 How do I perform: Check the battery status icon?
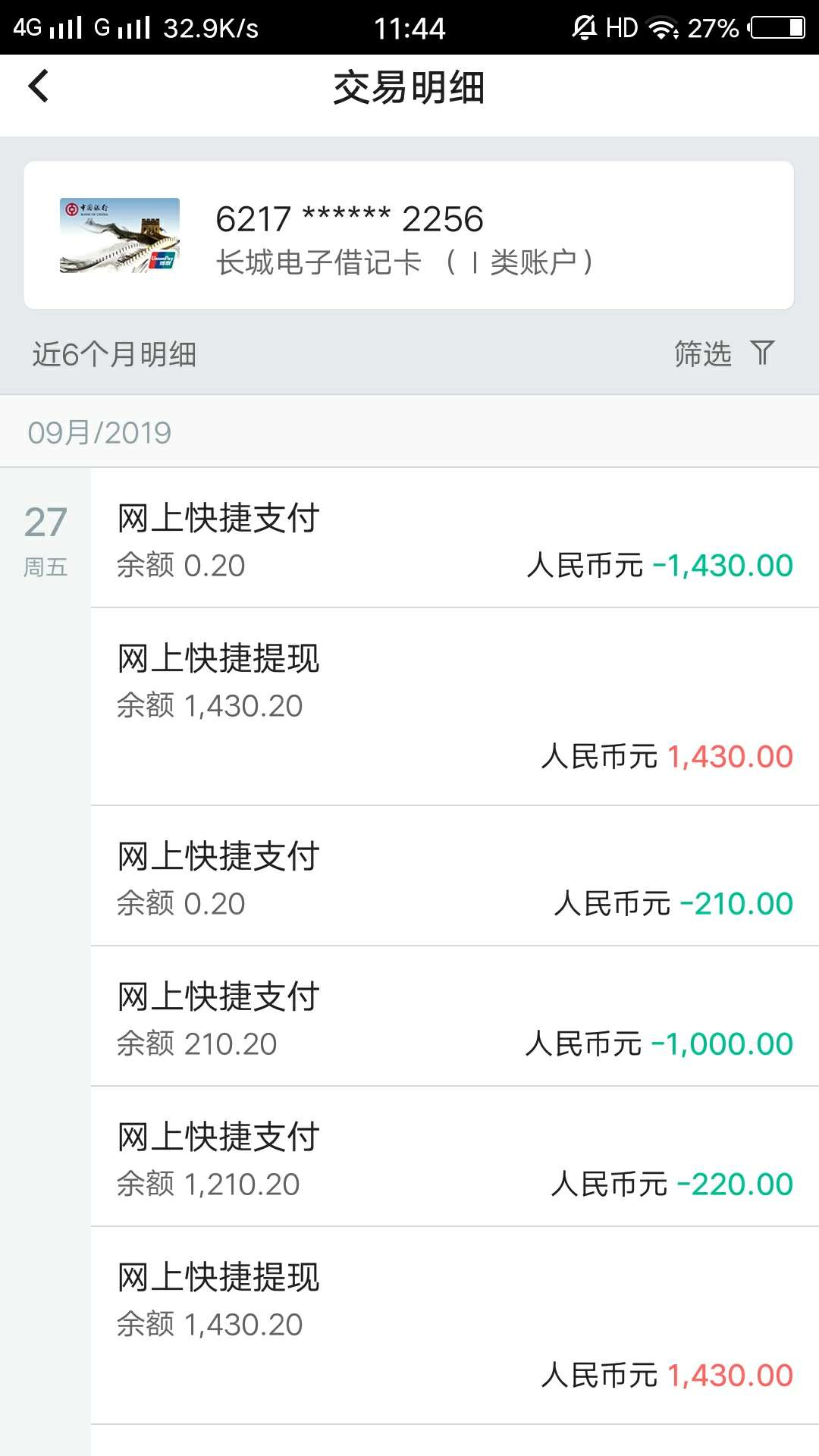point(777,28)
